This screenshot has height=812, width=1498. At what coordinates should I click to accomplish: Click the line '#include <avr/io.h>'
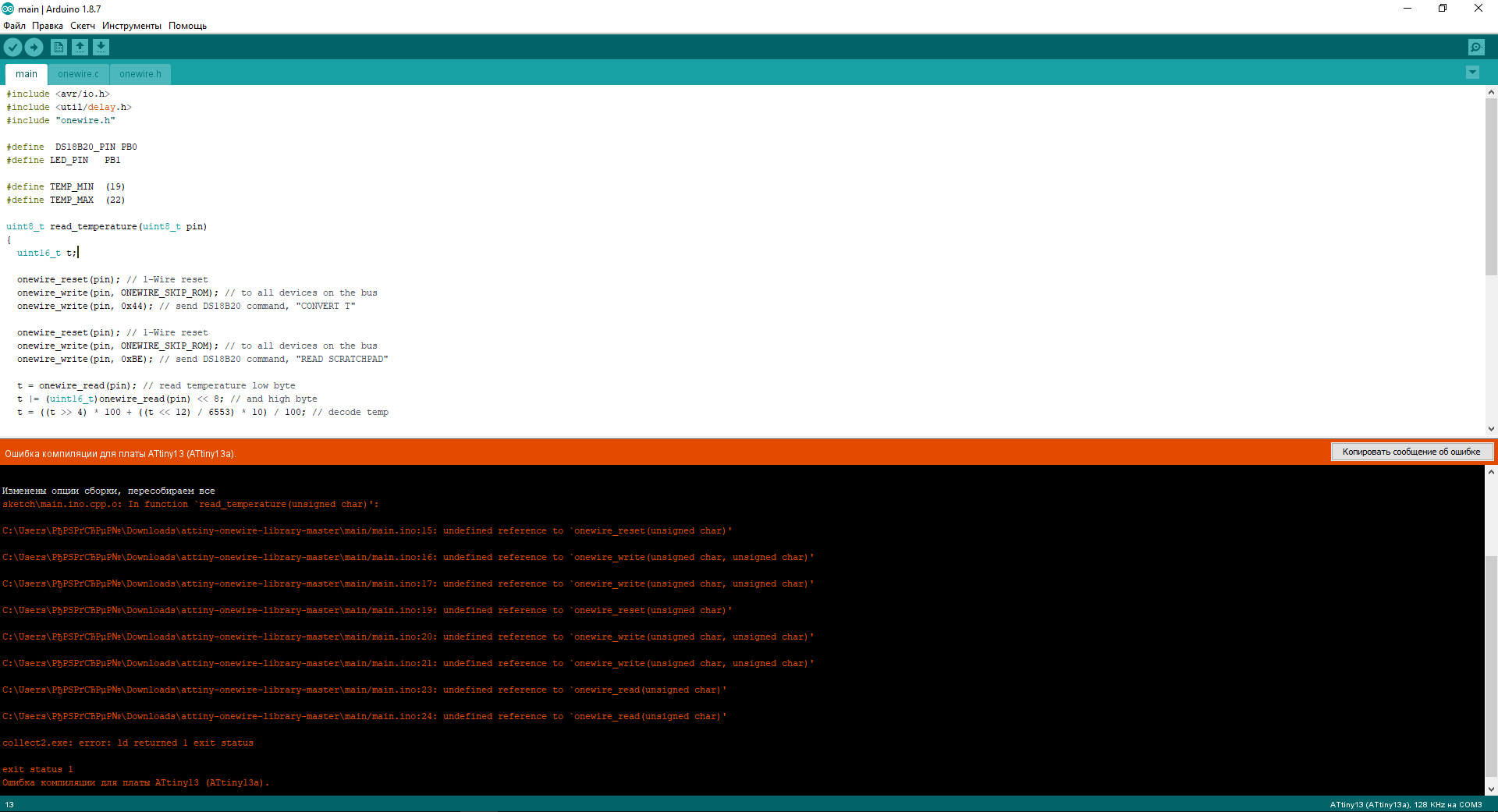pos(59,94)
